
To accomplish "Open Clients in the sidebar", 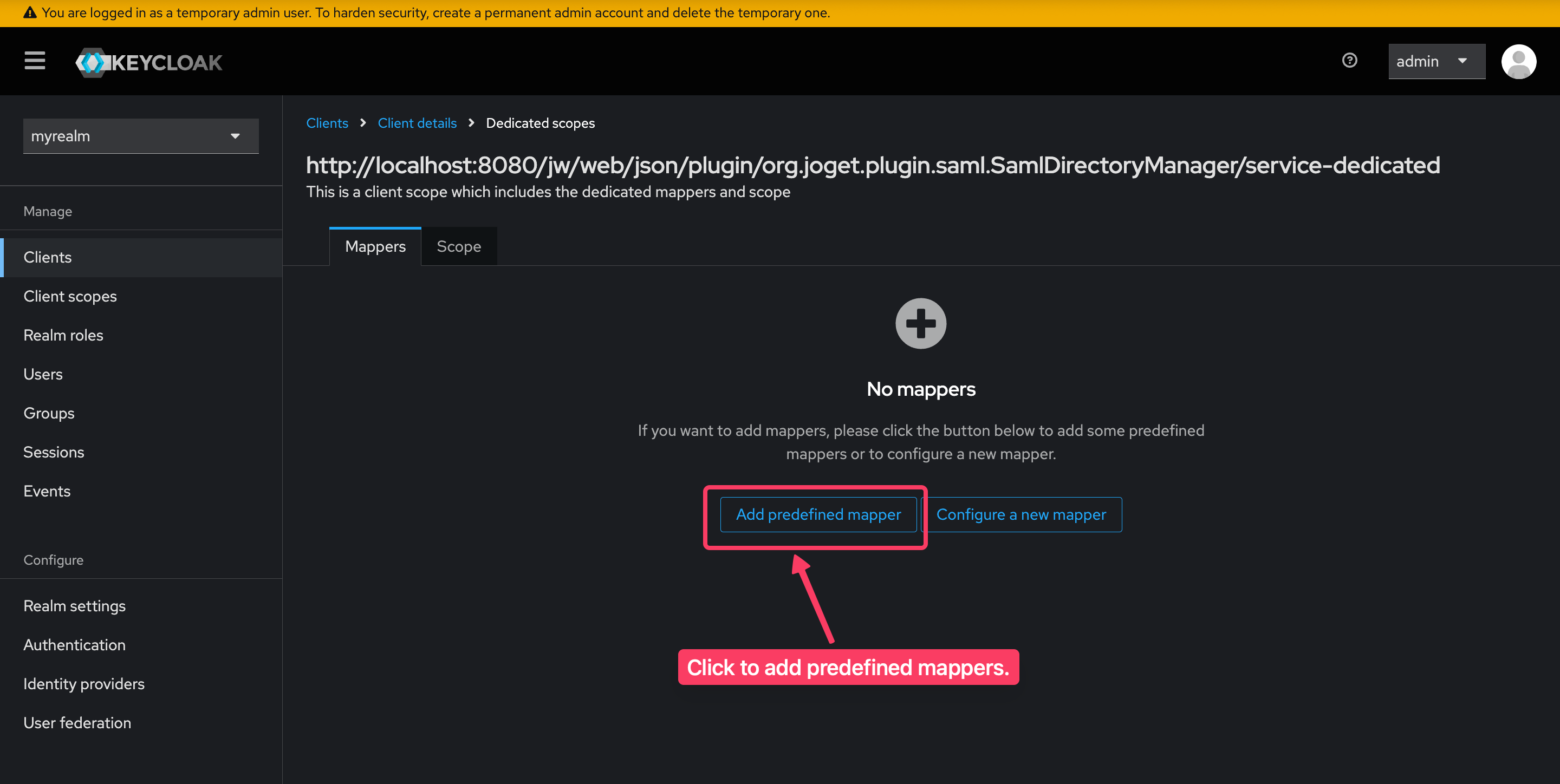I will pos(141,257).
